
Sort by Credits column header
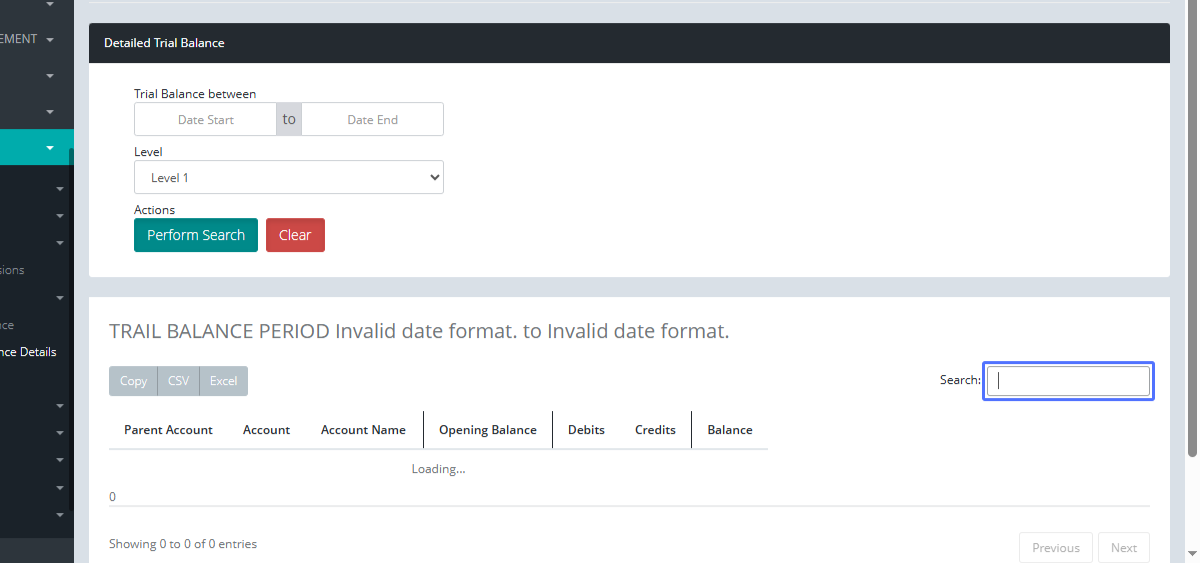655,430
